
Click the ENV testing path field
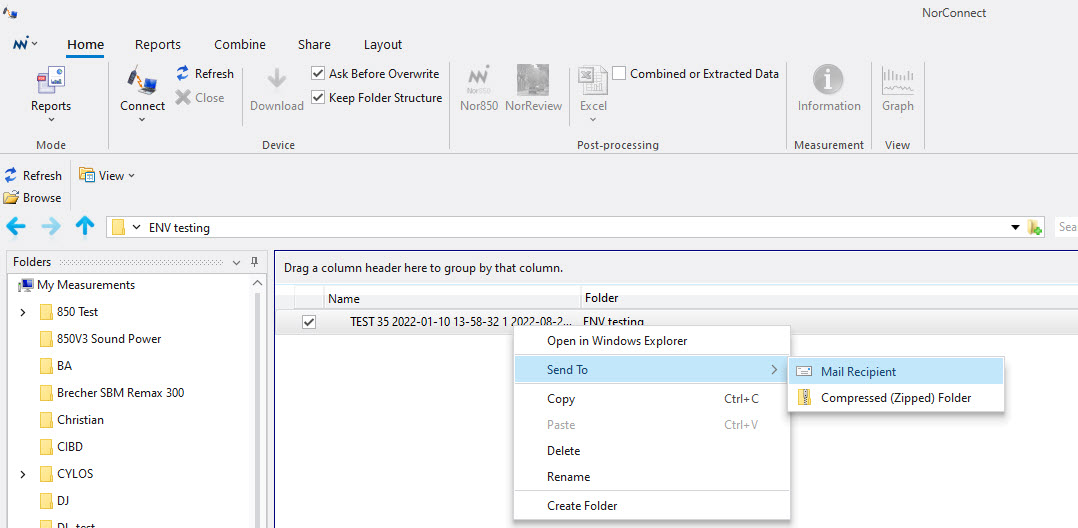point(576,228)
